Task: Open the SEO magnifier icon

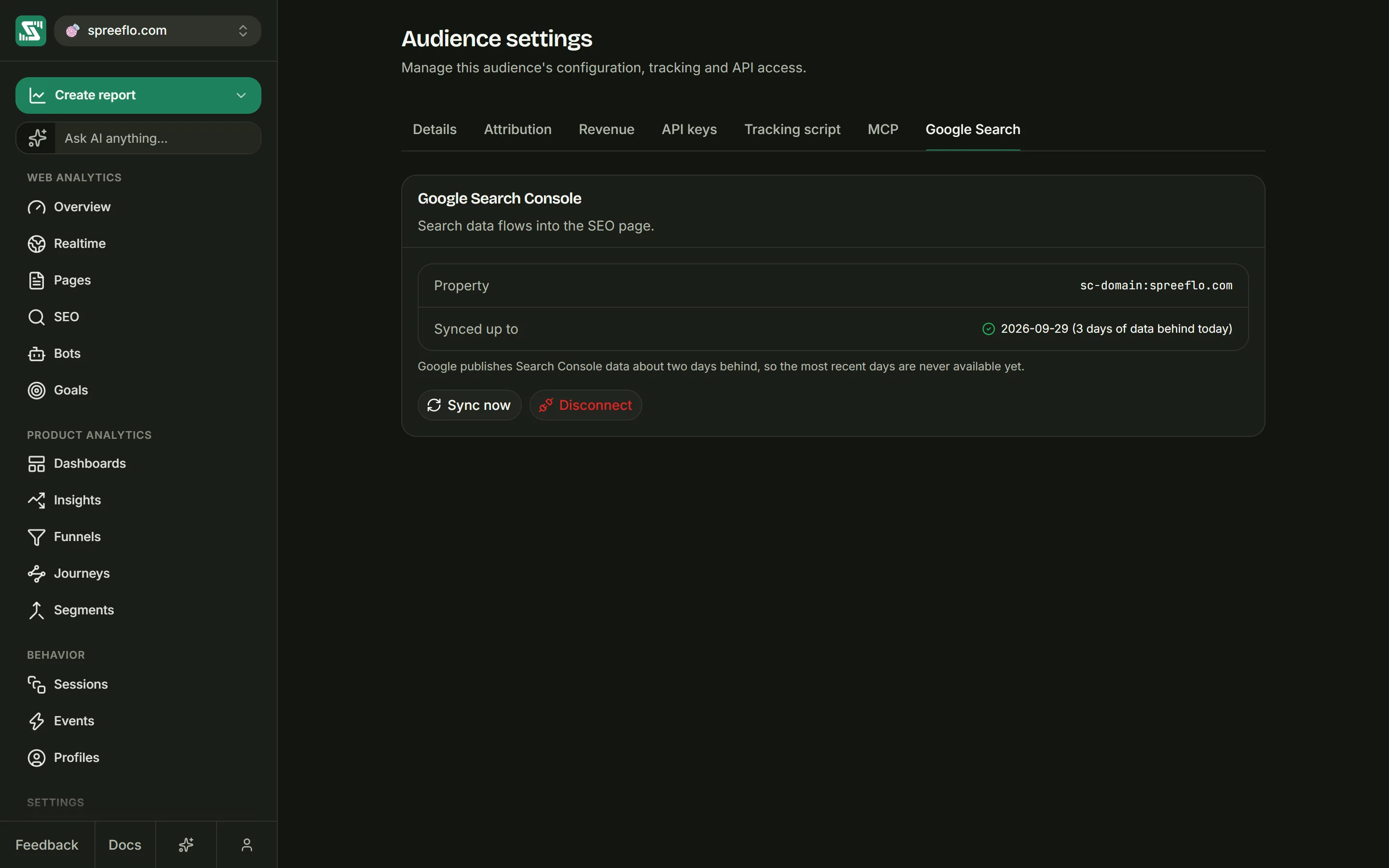Action: 36,317
